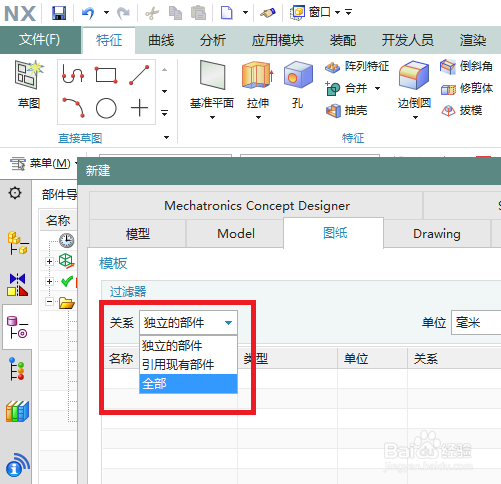Select the point plus sketch tool

click(139, 108)
